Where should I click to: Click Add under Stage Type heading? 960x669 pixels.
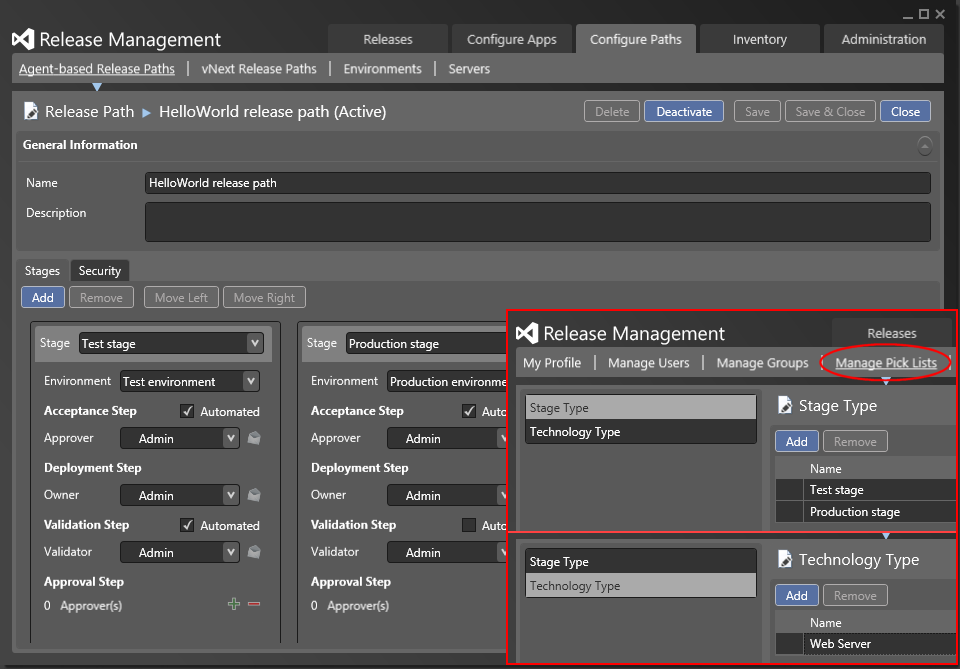(797, 441)
